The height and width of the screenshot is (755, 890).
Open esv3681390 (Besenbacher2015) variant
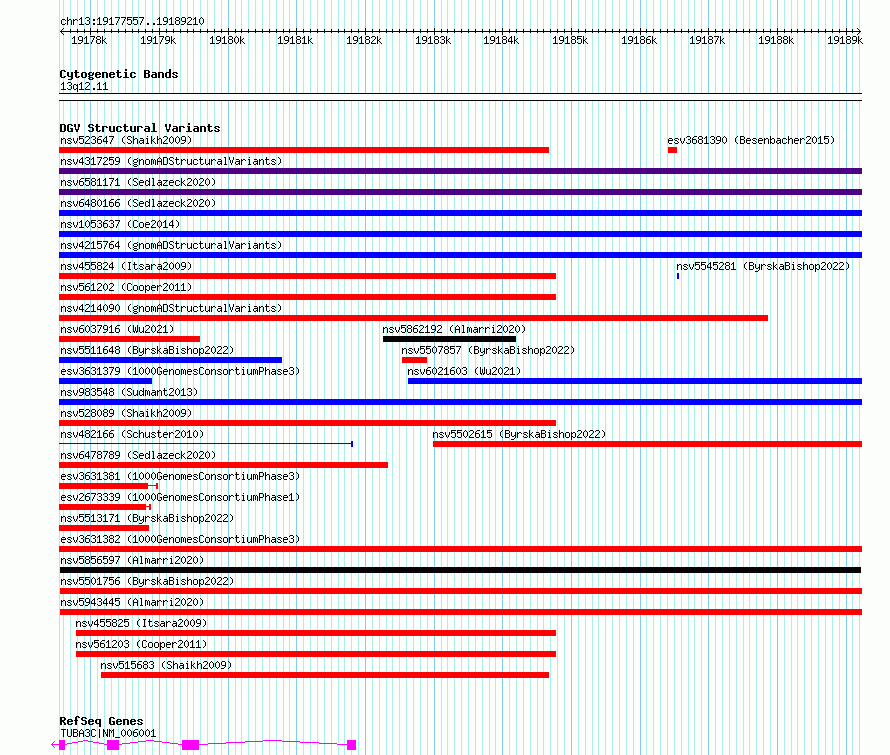click(x=751, y=140)
